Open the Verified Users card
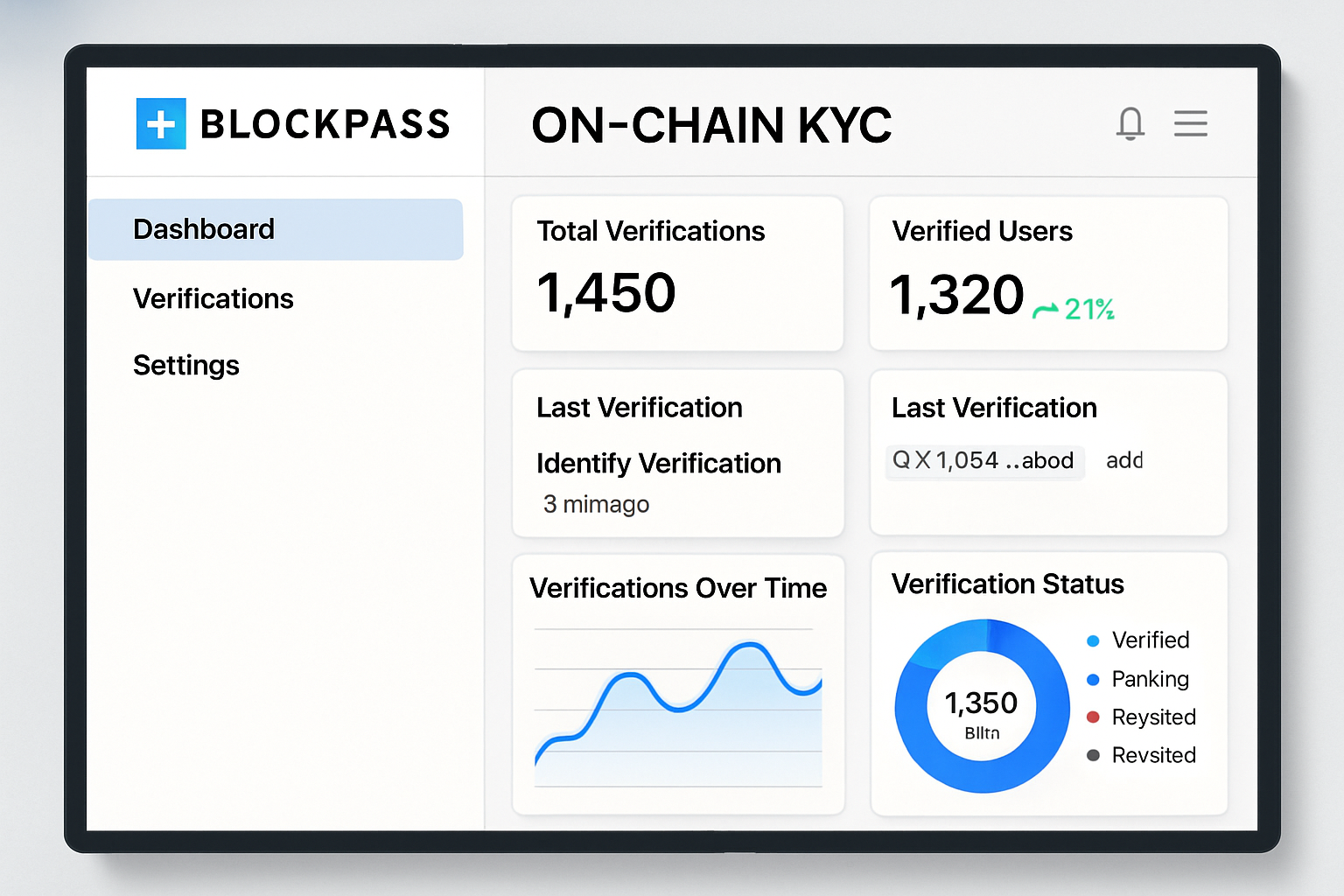This screenshot has height=896, width=1344. [1048, 273]
